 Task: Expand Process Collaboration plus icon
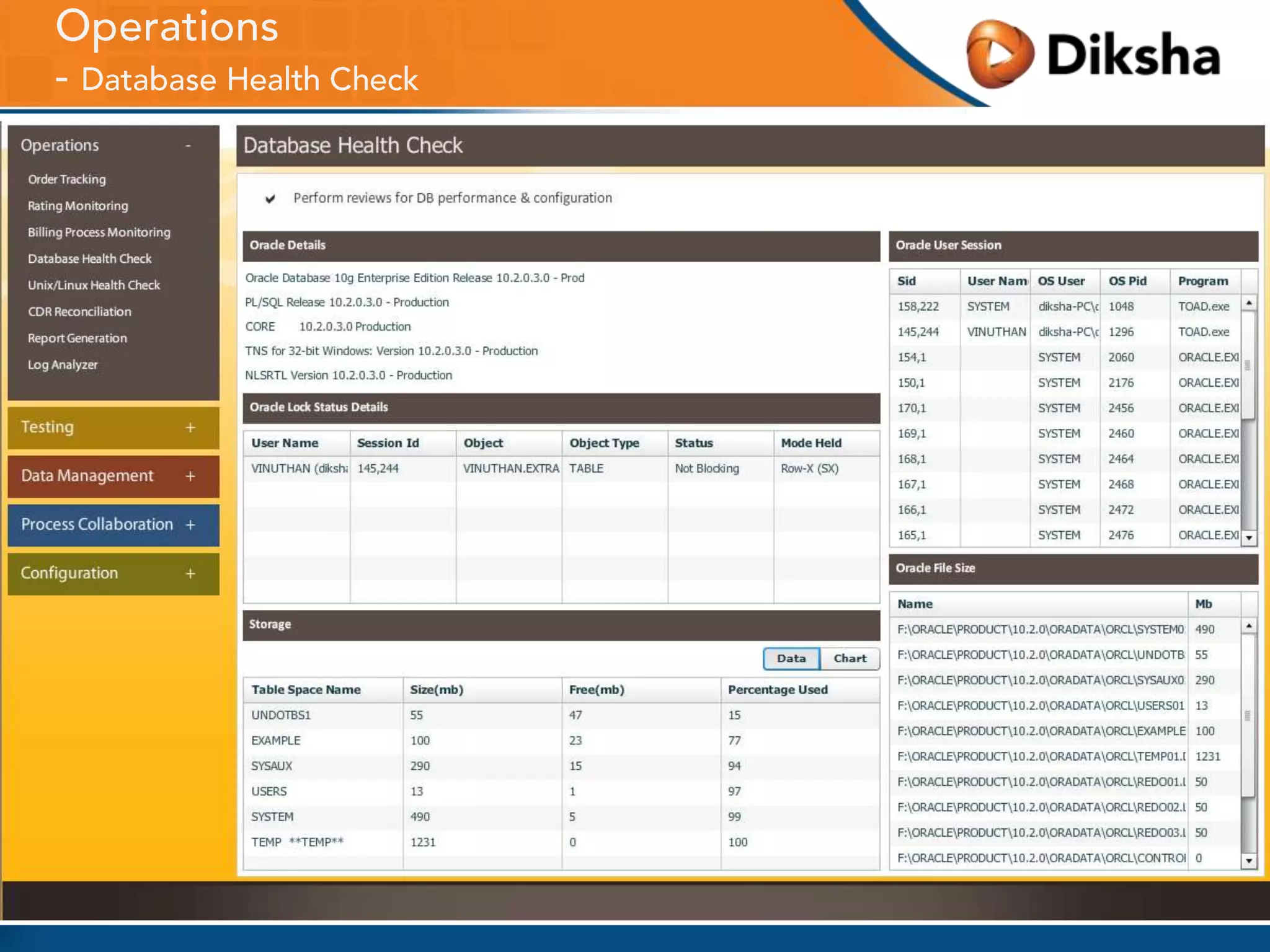tap(190, 524)
